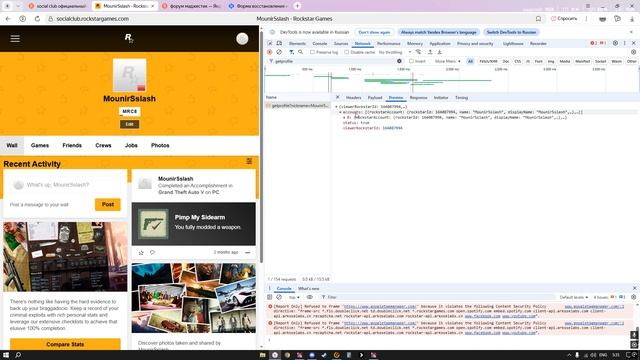The height and width of the screenshot is (360, 640).
Task: Select the Wall profile tab
Action: point(12,145)
